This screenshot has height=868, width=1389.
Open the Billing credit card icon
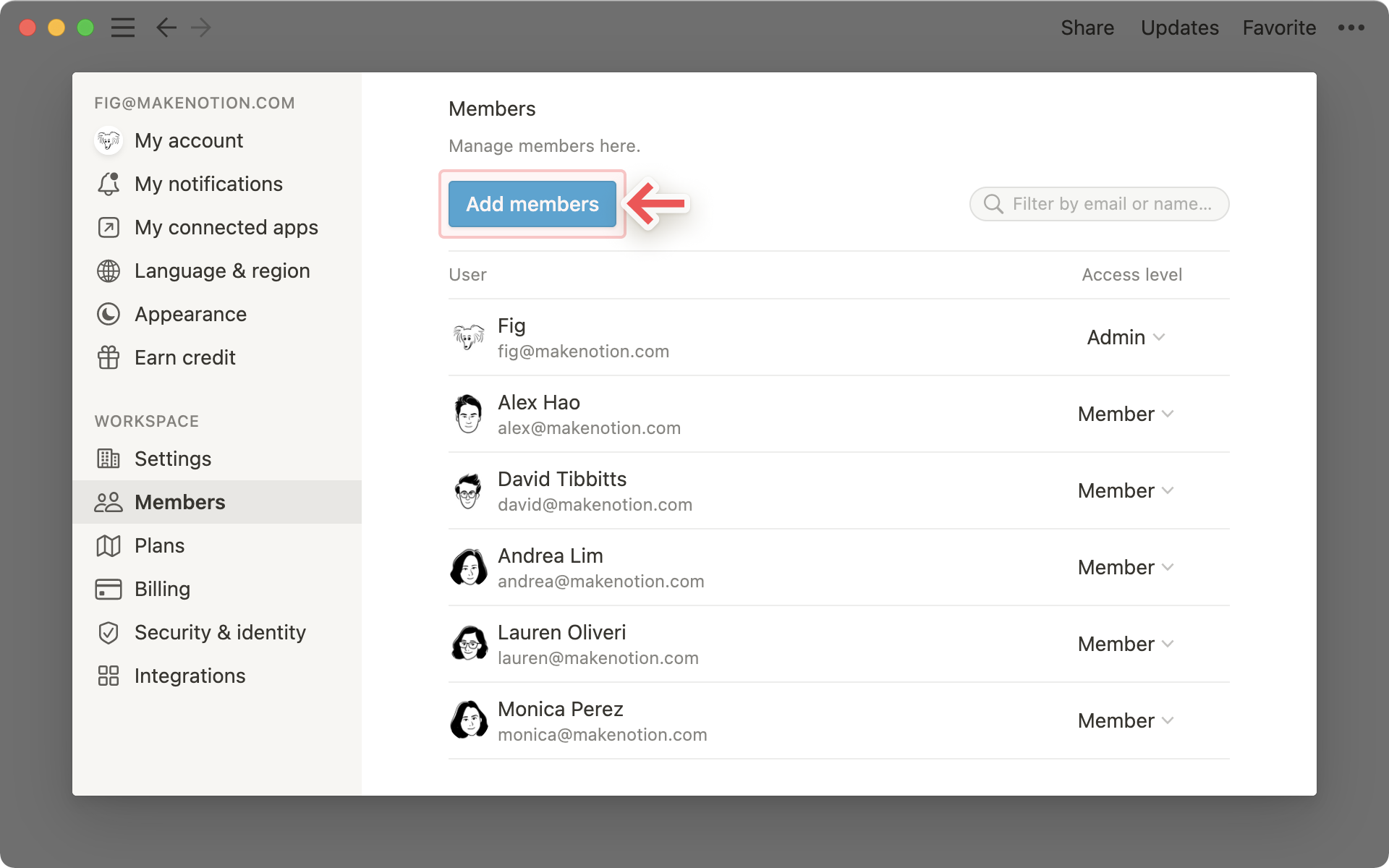click(x=109, y=589)
